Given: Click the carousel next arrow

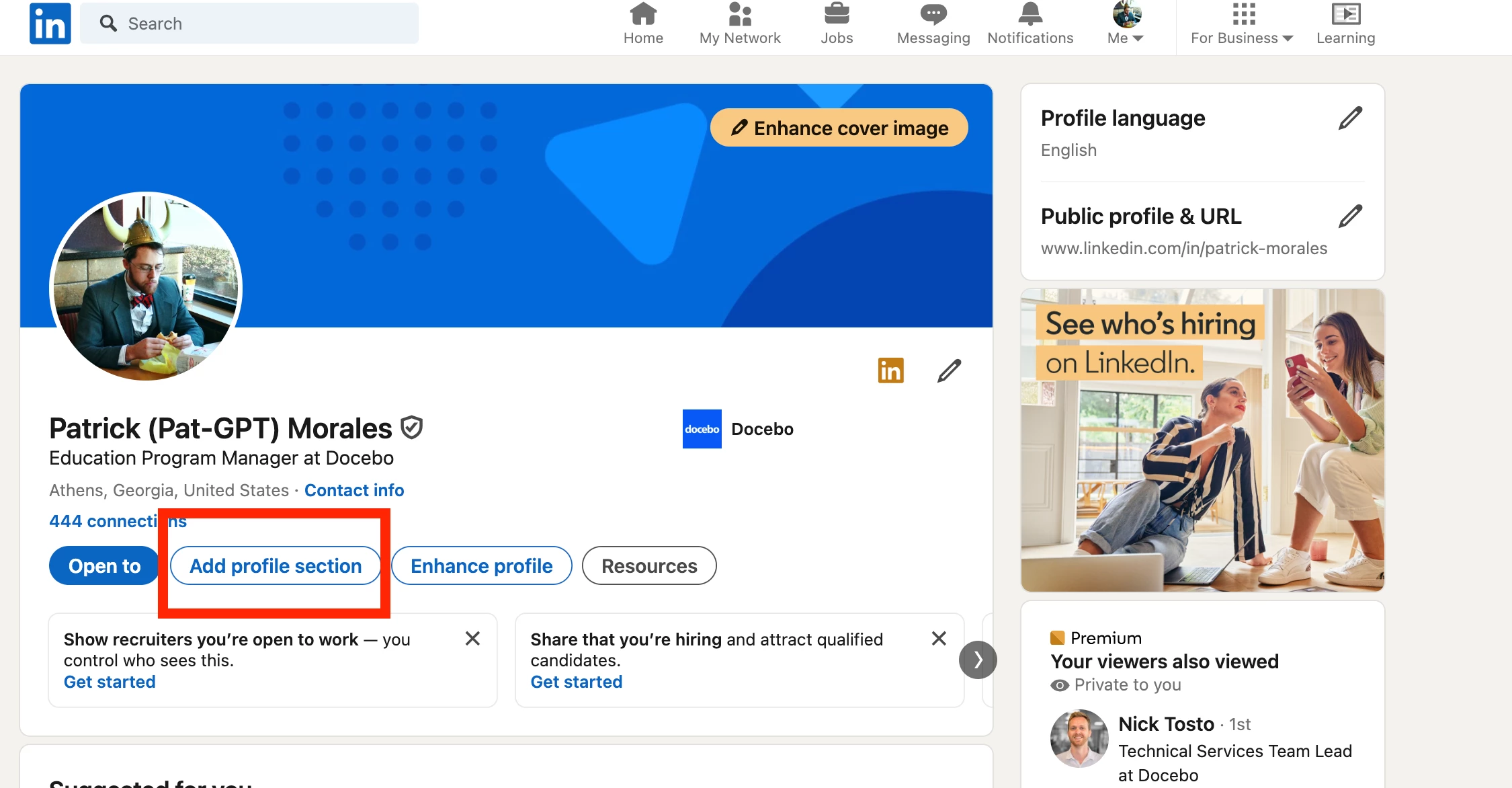Looking at the screenshot, I should click(978, 660).
